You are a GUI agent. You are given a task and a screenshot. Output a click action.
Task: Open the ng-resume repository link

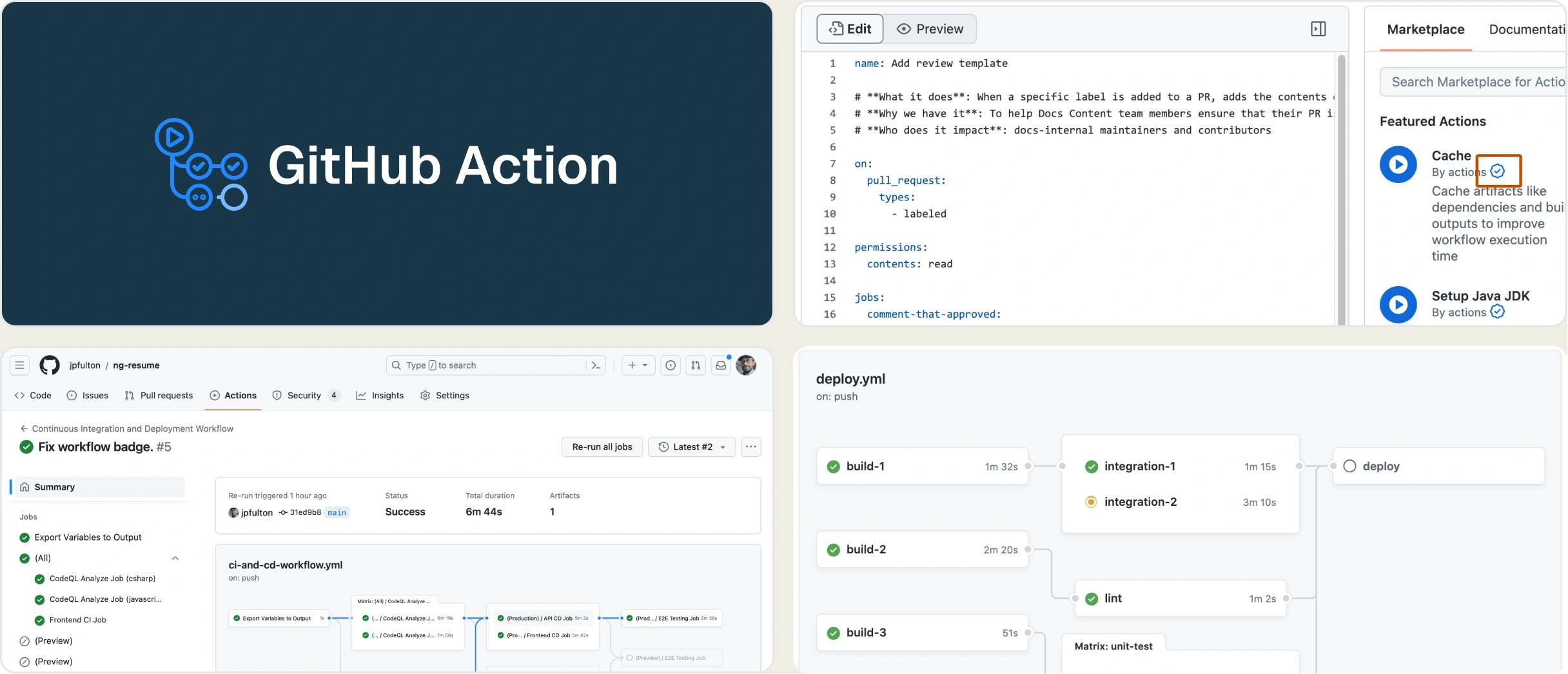(136, 365)
